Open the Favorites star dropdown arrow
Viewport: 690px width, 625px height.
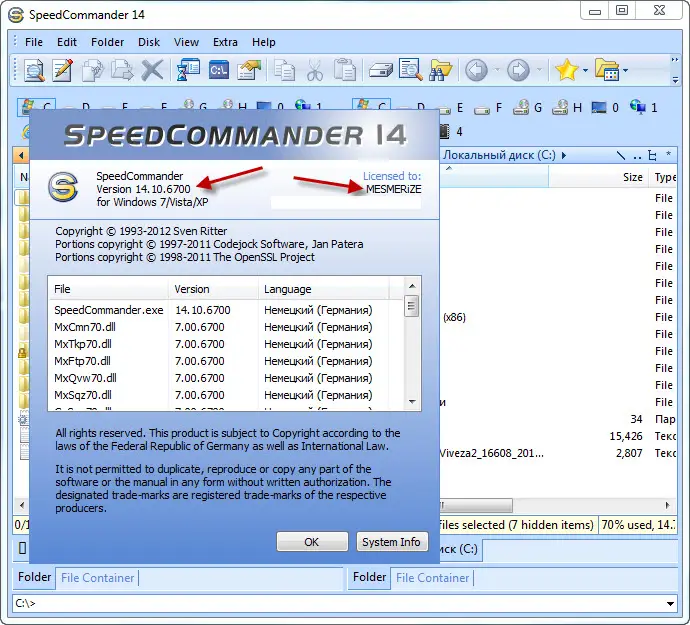585,70
